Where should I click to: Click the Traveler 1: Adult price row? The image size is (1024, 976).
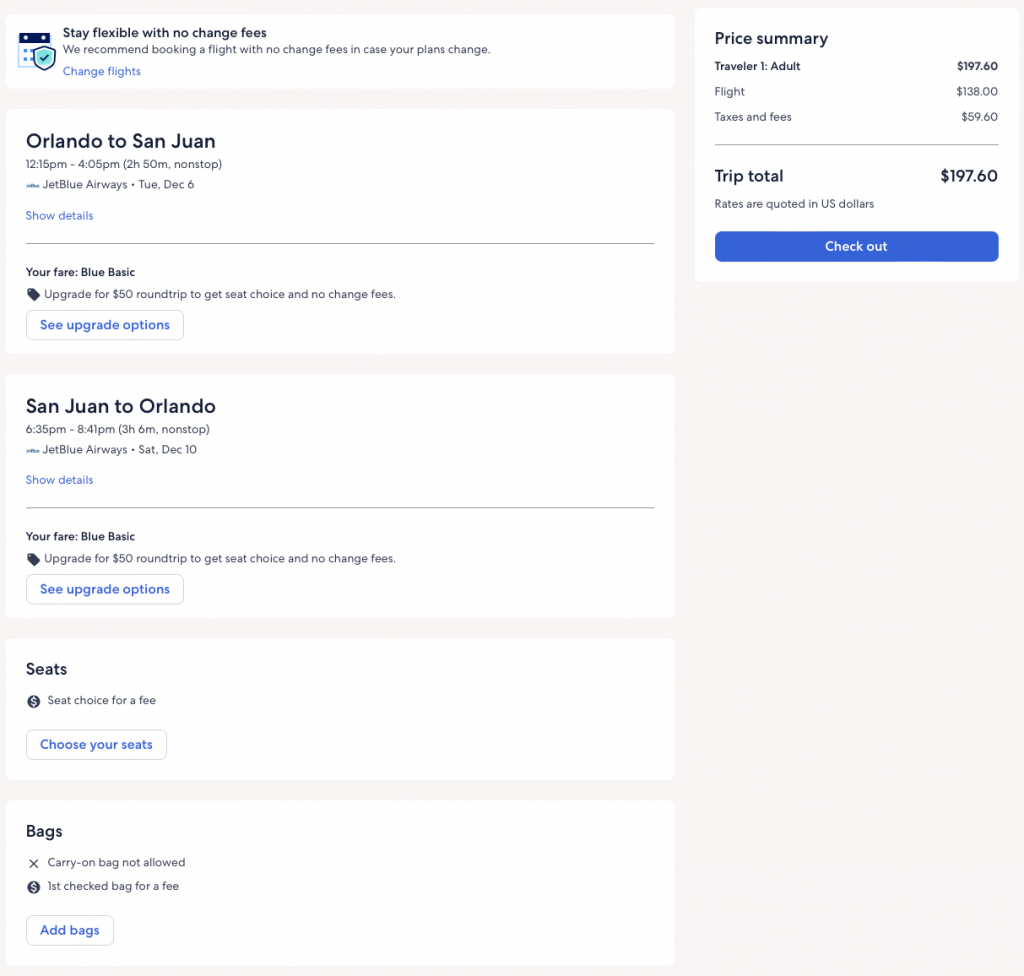click(x=856, y=67)
